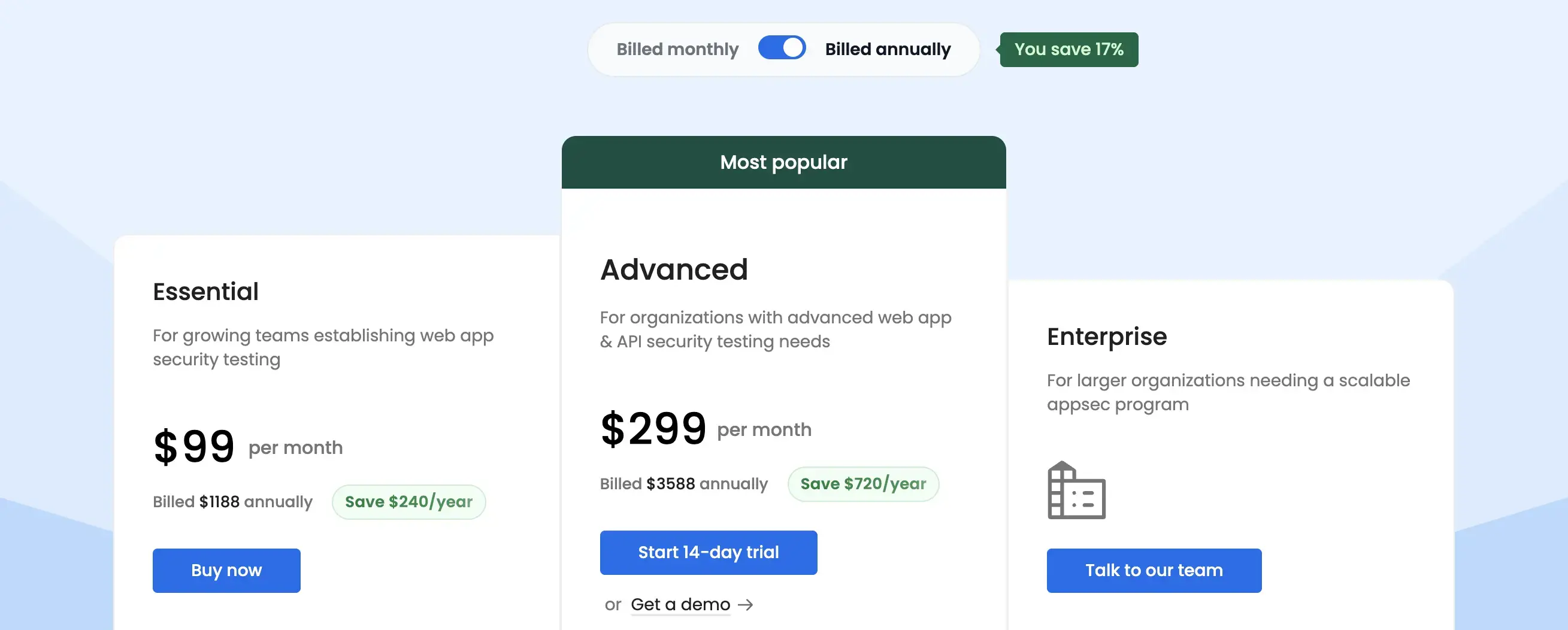Toggle the billing period switch
Screen dimensions: 1568x630
(782, 47)
